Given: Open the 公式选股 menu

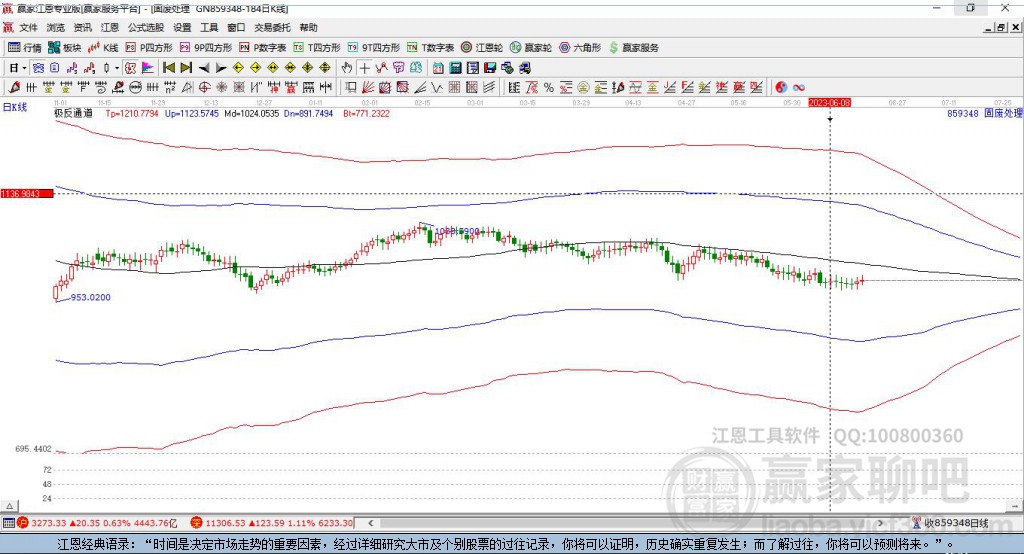Looking at the screenshot, I should 146,27.
